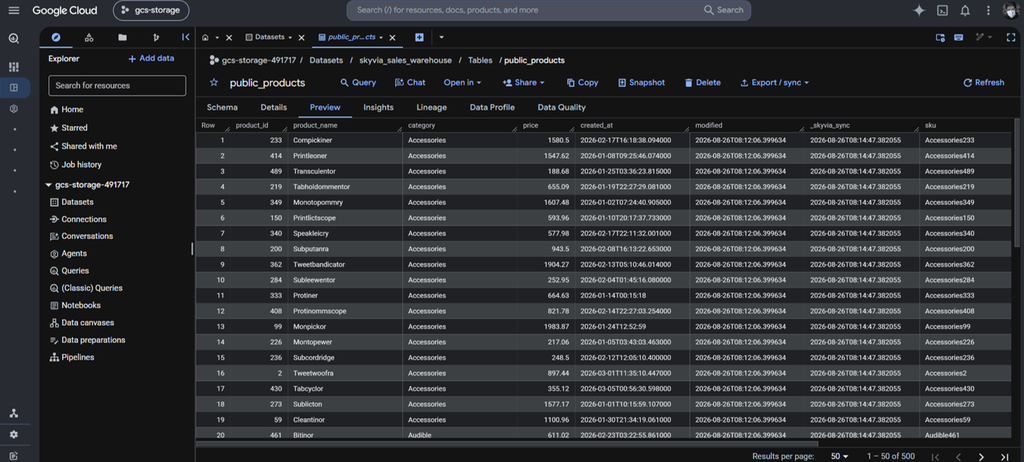
Task: Open the tab list overflow dropdown
Action: coord(441,37)
